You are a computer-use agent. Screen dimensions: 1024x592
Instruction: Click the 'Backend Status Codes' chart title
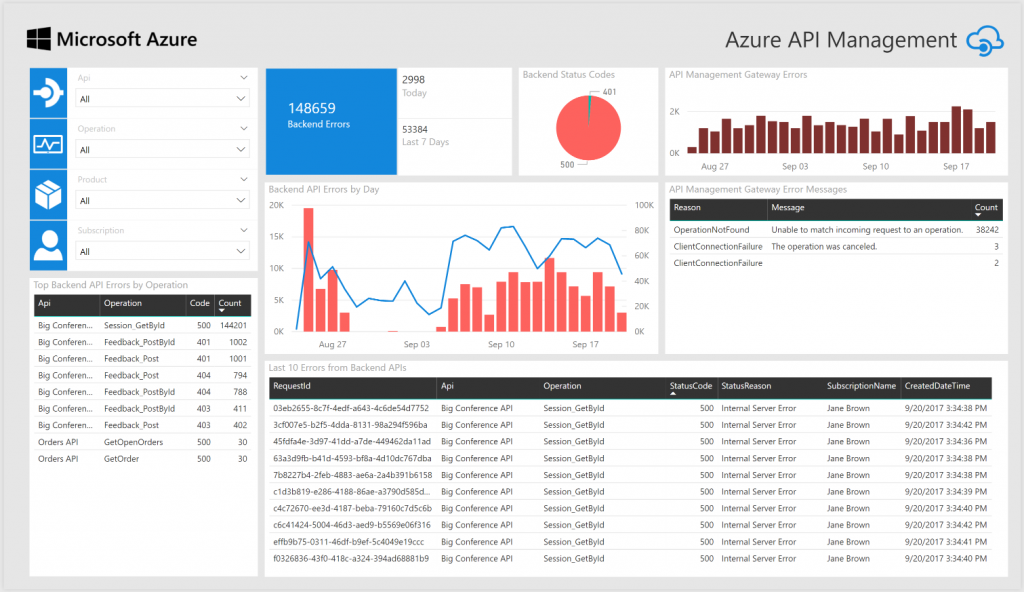[569, 75]
